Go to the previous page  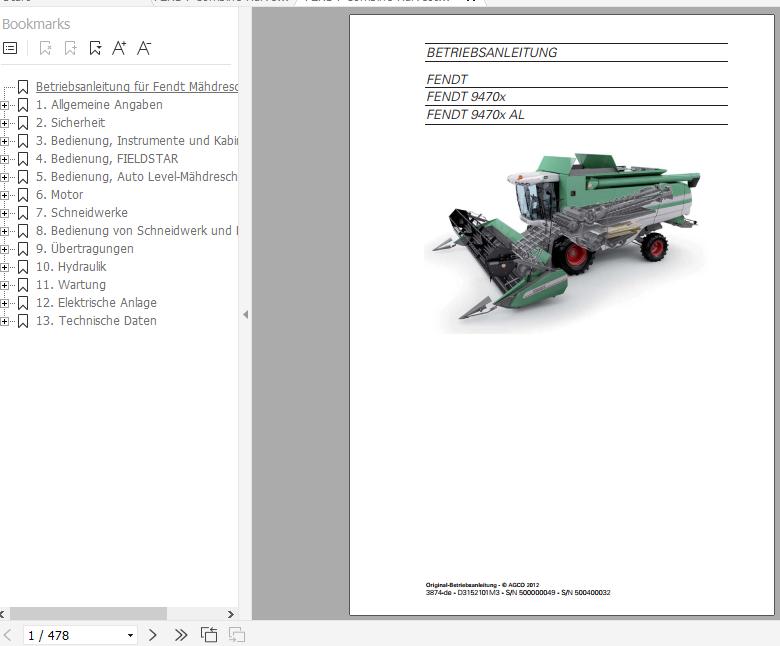tap(7, 635)
